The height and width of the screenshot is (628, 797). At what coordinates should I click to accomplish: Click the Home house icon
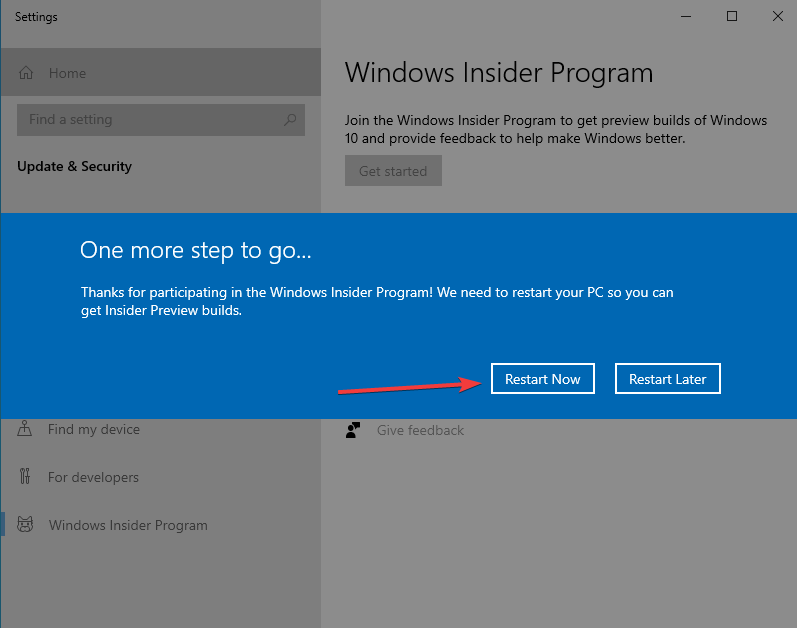tap(26, 73)
